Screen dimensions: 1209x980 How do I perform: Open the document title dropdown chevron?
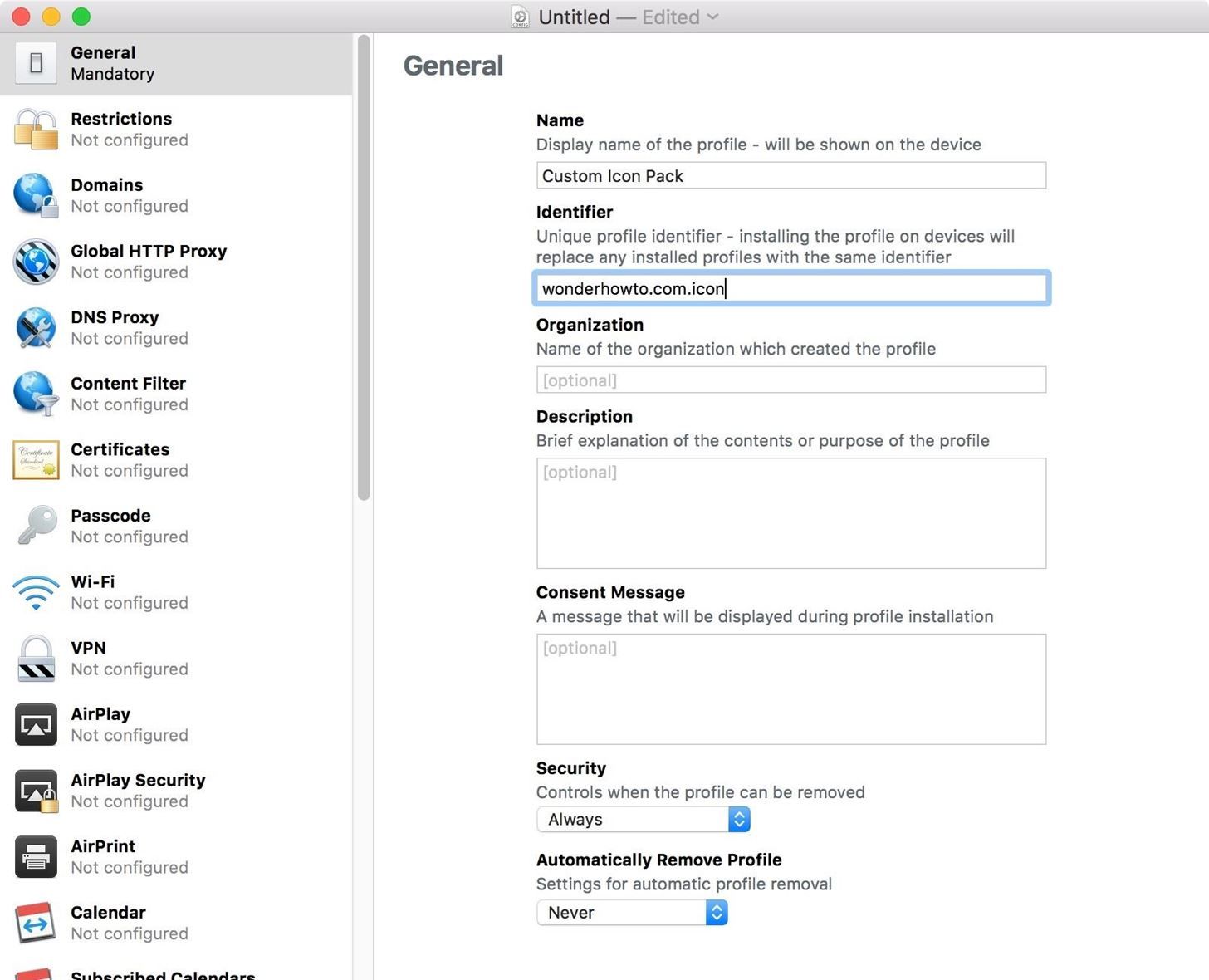pos(712,17)
